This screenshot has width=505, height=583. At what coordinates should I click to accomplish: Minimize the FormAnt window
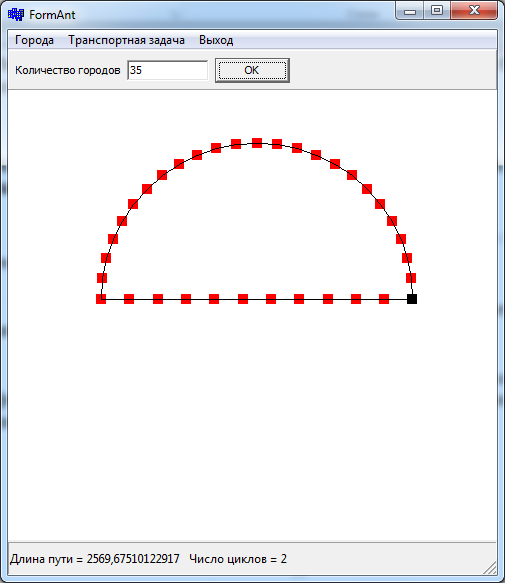tap(410, 11)
